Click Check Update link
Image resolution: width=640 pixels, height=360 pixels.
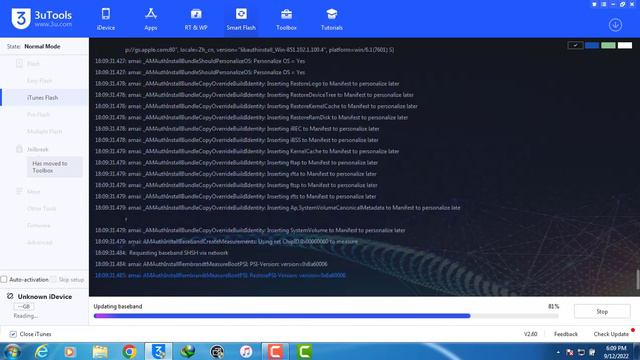(x=611, y=334)
